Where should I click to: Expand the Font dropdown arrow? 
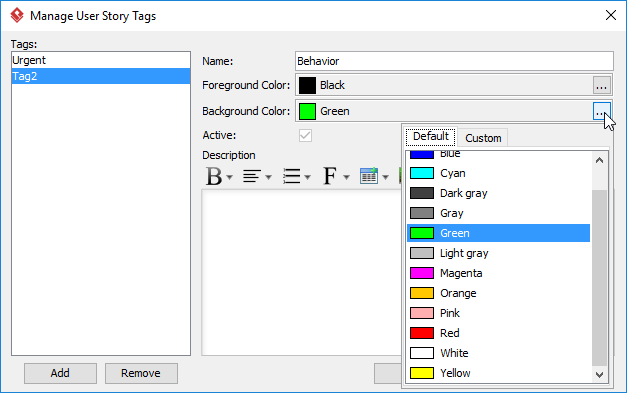(x=346, y=177)
